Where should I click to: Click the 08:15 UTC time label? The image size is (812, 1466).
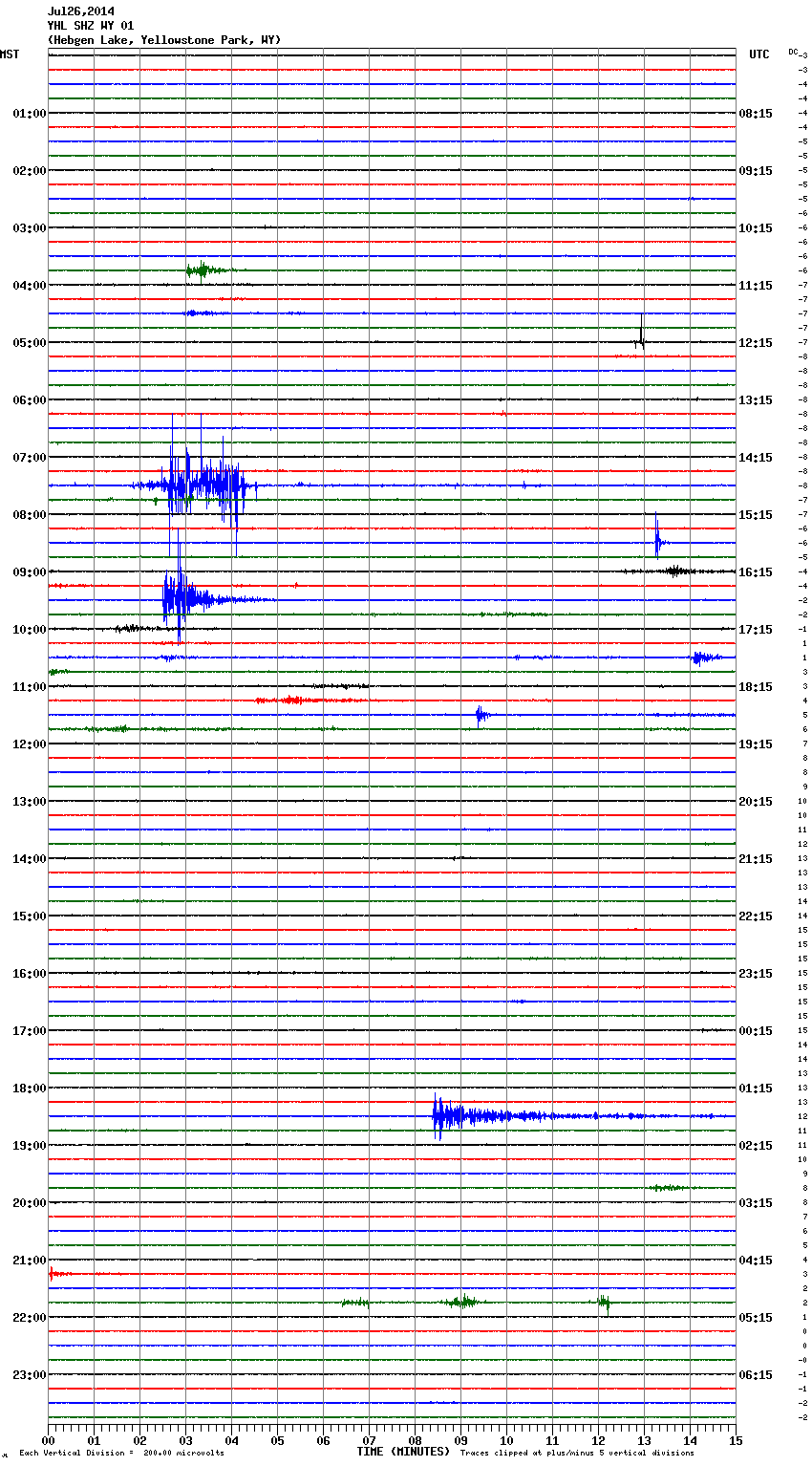[x=756, y=113]
